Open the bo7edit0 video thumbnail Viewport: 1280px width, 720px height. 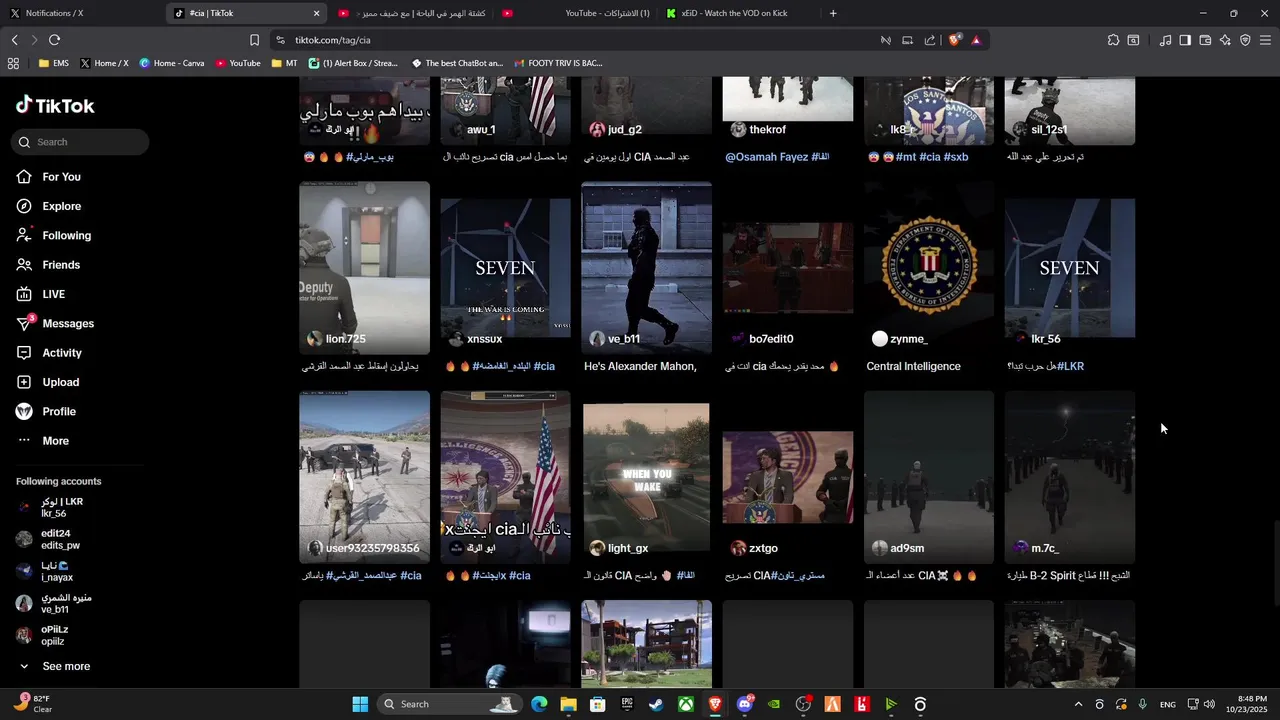(788, 268)
